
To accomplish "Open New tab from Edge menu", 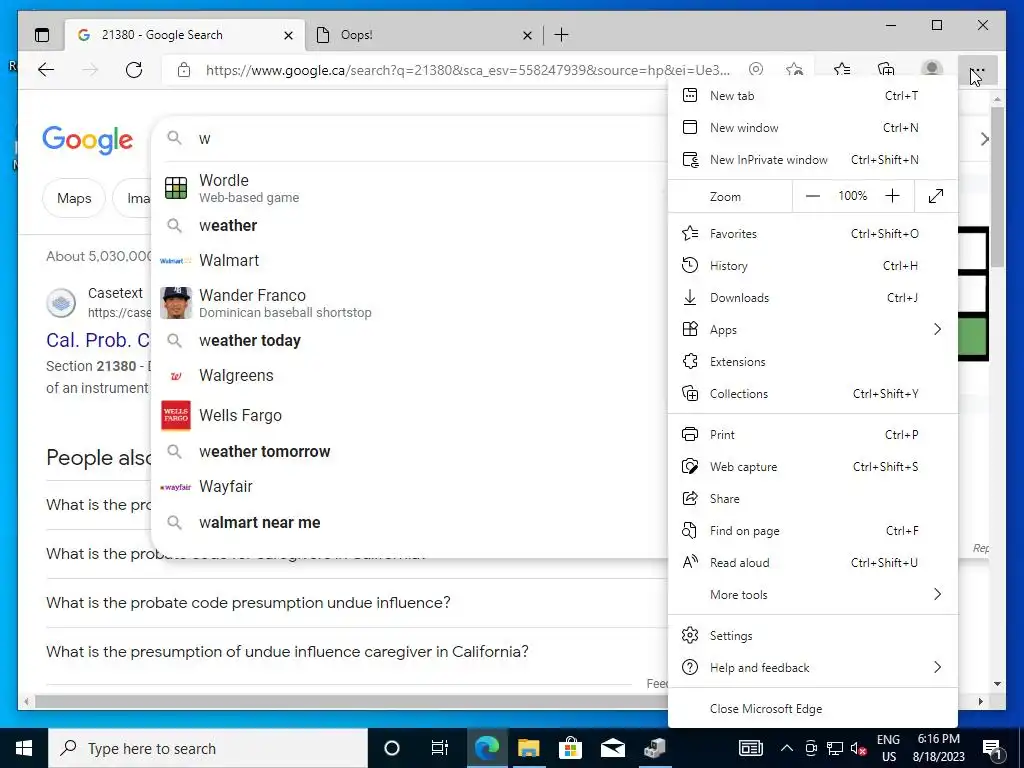I will click(812, 95).
